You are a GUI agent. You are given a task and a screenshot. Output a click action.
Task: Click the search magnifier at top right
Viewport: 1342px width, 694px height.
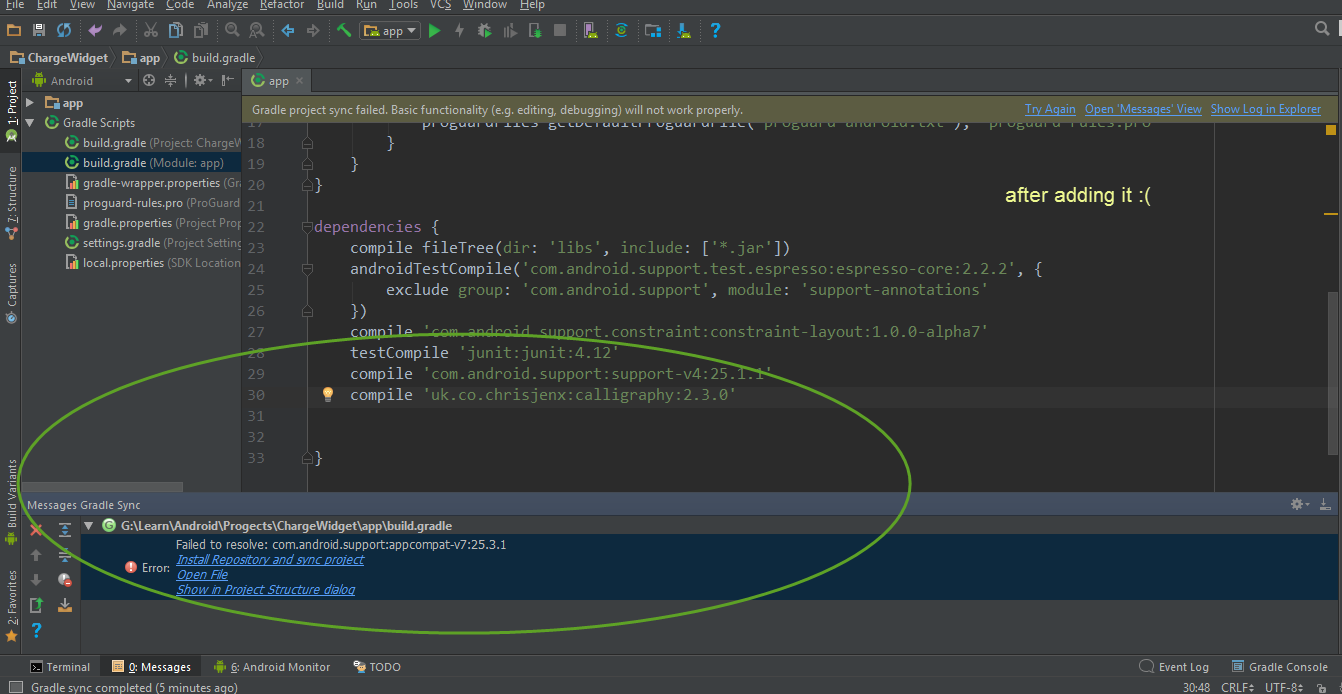[1323, 30]
